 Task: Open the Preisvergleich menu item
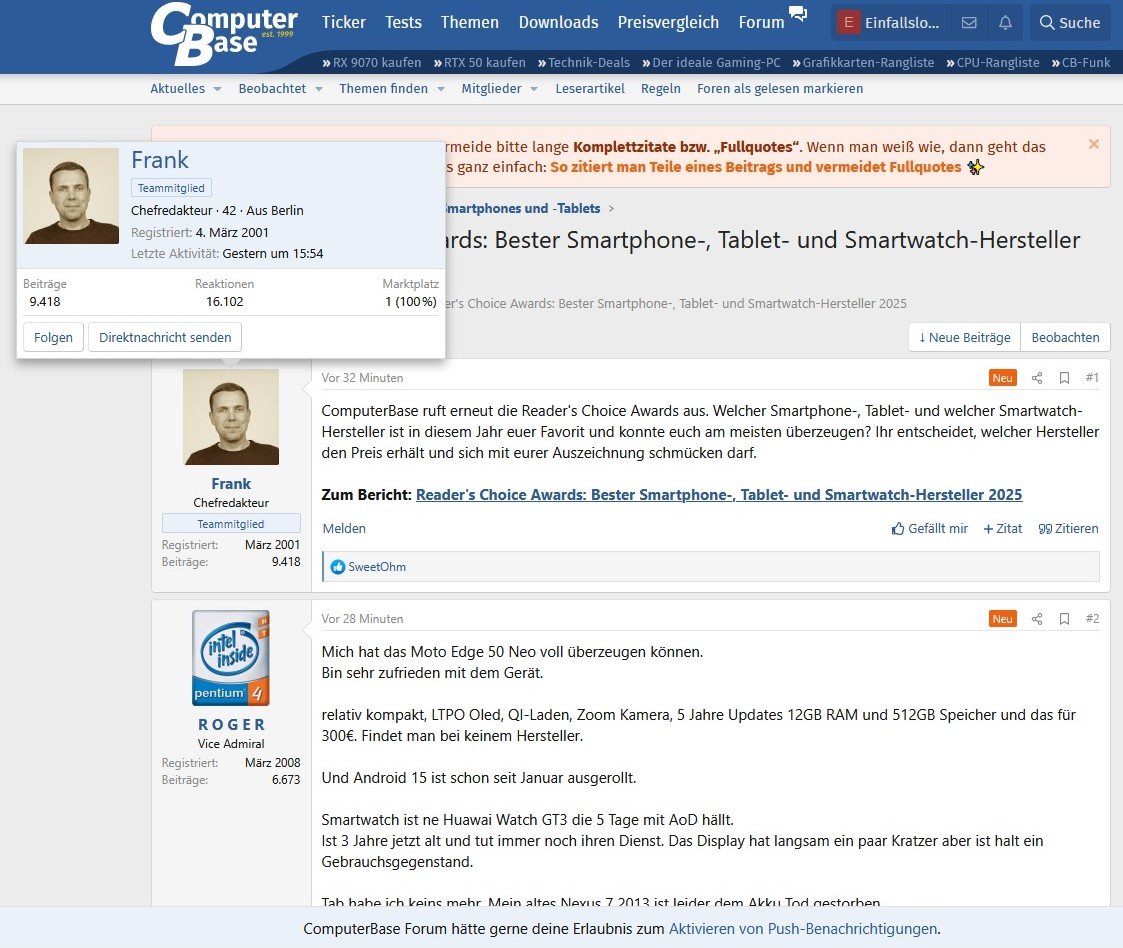pyautogui.click(x=668, y=22)
